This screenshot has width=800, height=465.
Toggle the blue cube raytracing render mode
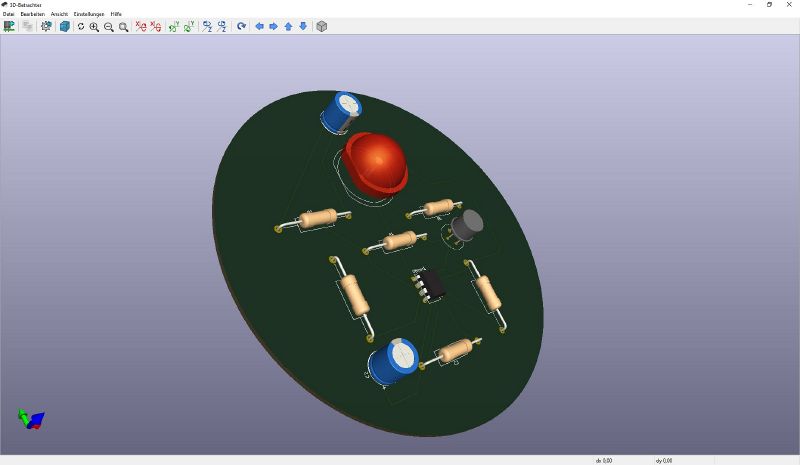tap(64, 26)
